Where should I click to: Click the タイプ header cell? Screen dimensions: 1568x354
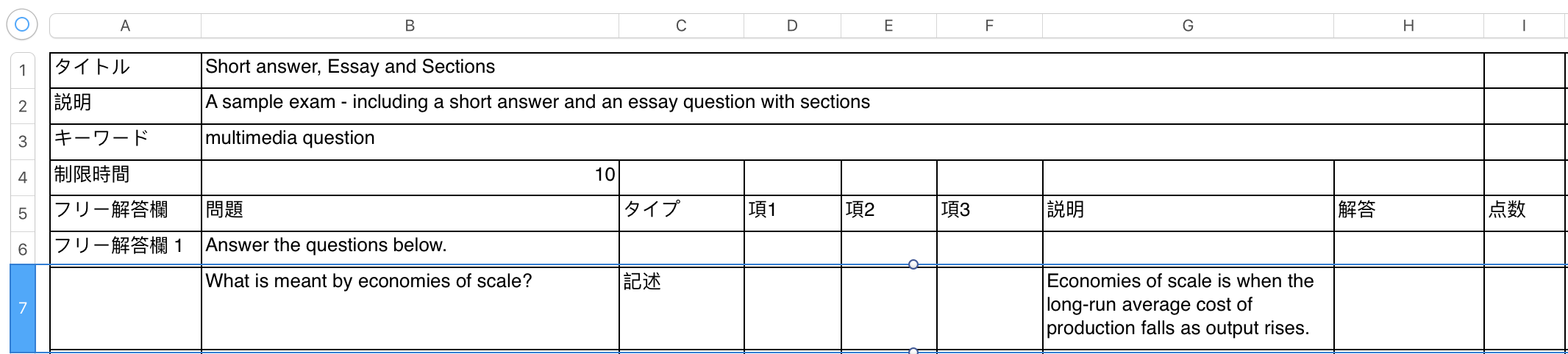click(x=681, y=211)
